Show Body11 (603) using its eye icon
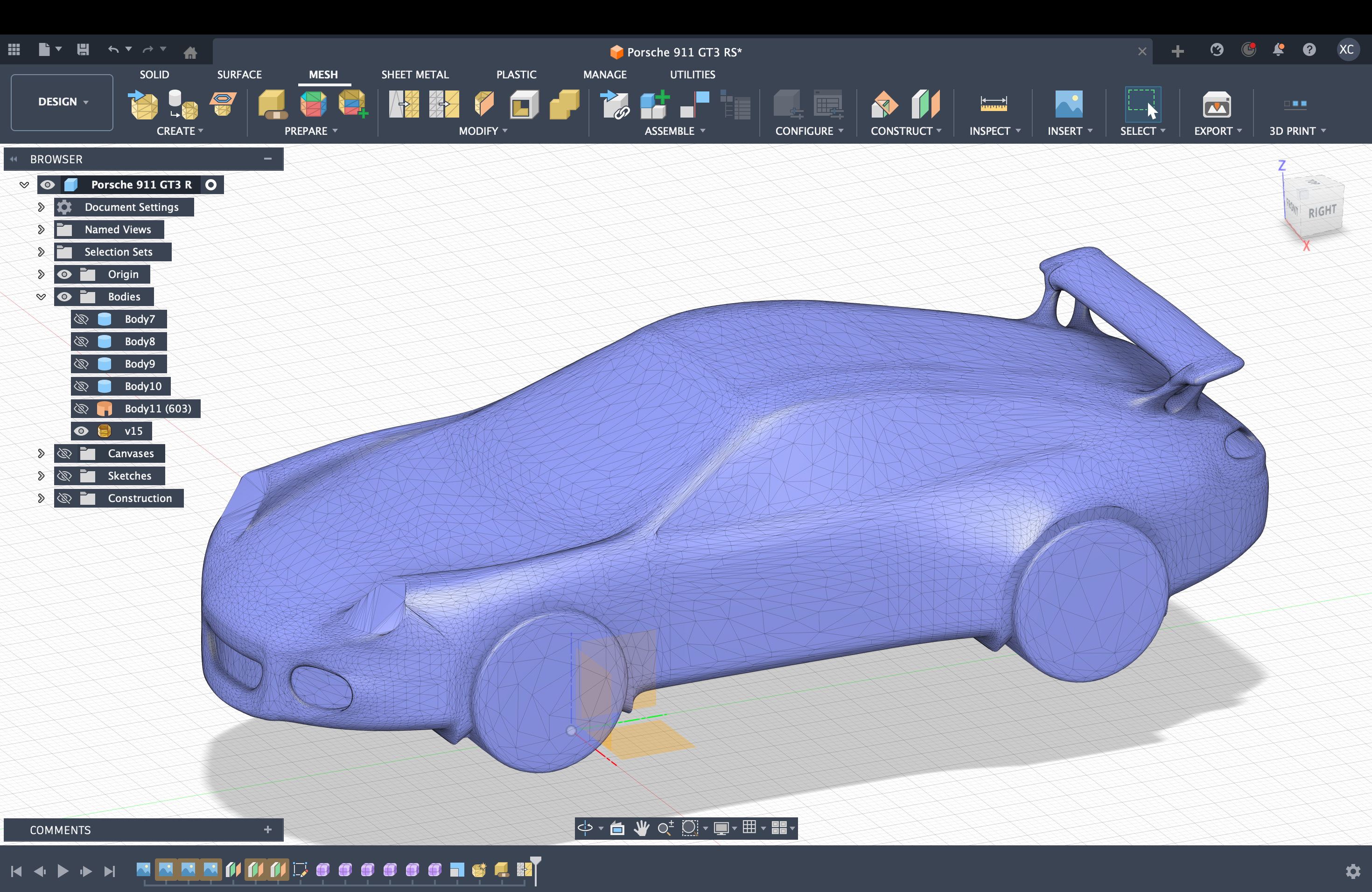 (x=81, y=409)
